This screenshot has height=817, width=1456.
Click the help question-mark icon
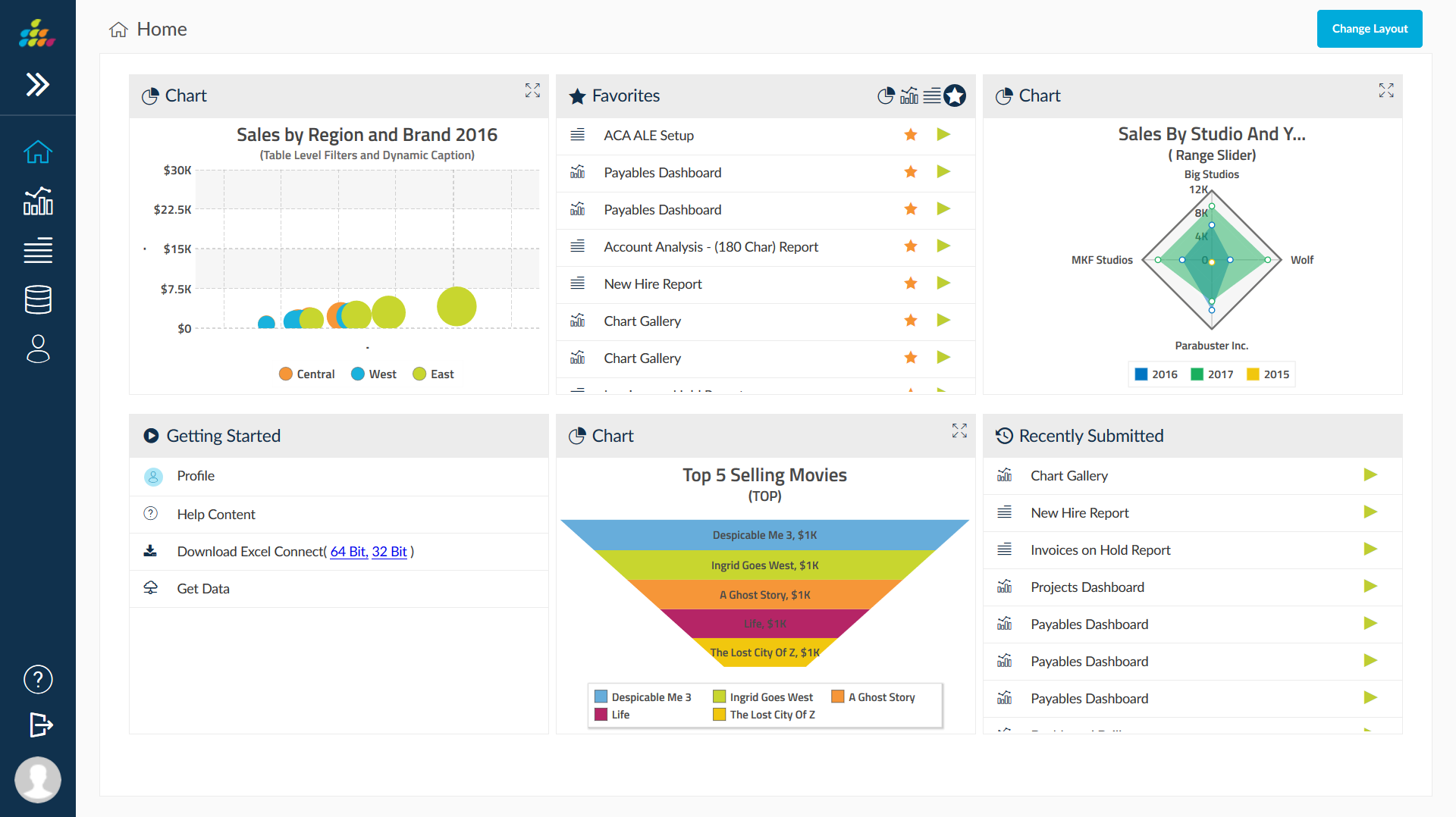[x=37, y=679]
